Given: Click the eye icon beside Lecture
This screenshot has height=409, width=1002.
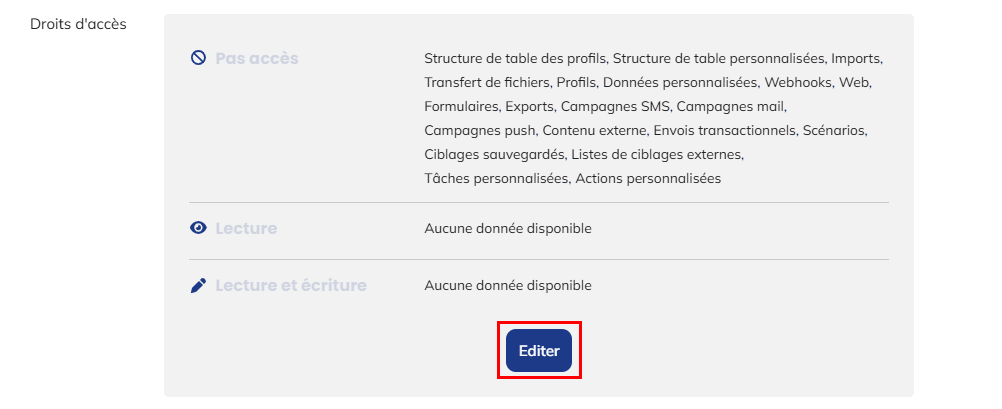Looking at the screenshot, I should click(x=198, y=228).
